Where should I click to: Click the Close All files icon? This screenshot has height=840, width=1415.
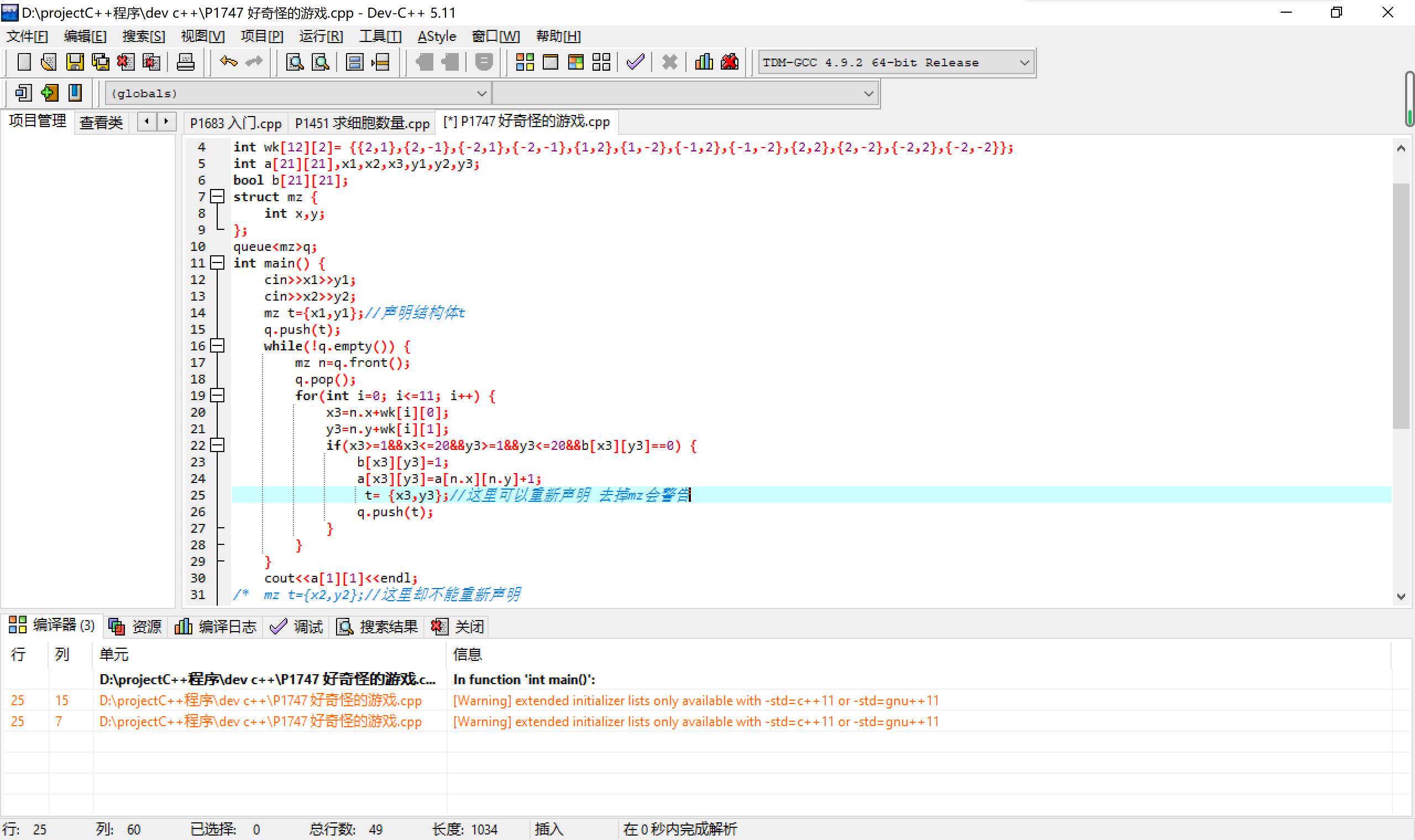tap(151, 62)
